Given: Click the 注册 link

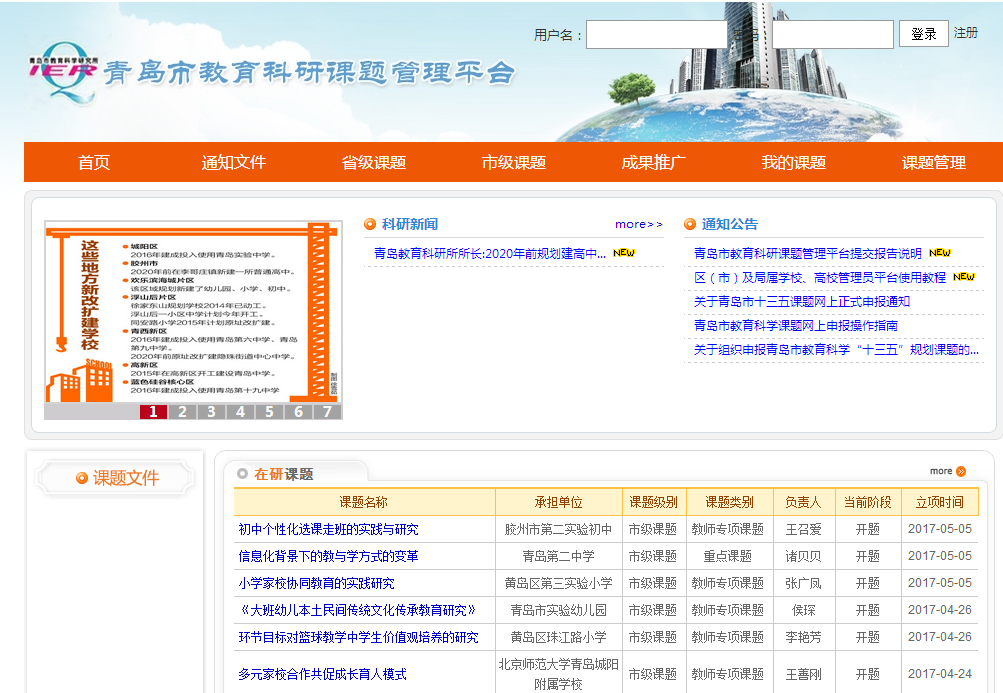Looking at the screenshot, I should [x=965, y=33].
